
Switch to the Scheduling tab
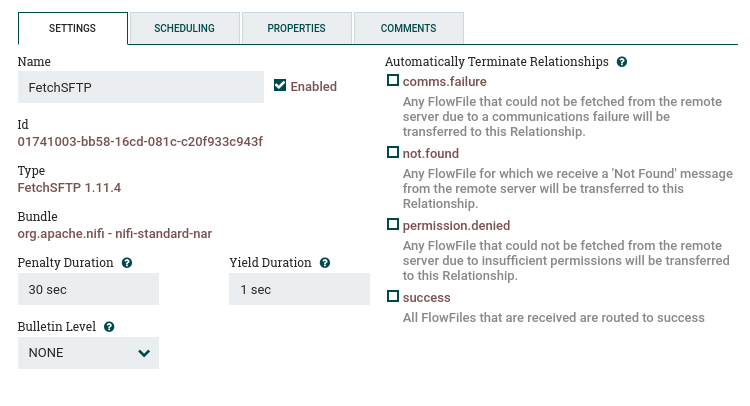point(184,28)
